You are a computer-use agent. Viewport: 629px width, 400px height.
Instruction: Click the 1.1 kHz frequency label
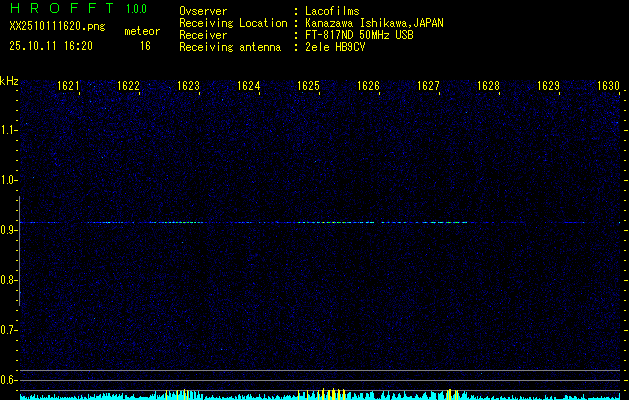tap(9, 130)
